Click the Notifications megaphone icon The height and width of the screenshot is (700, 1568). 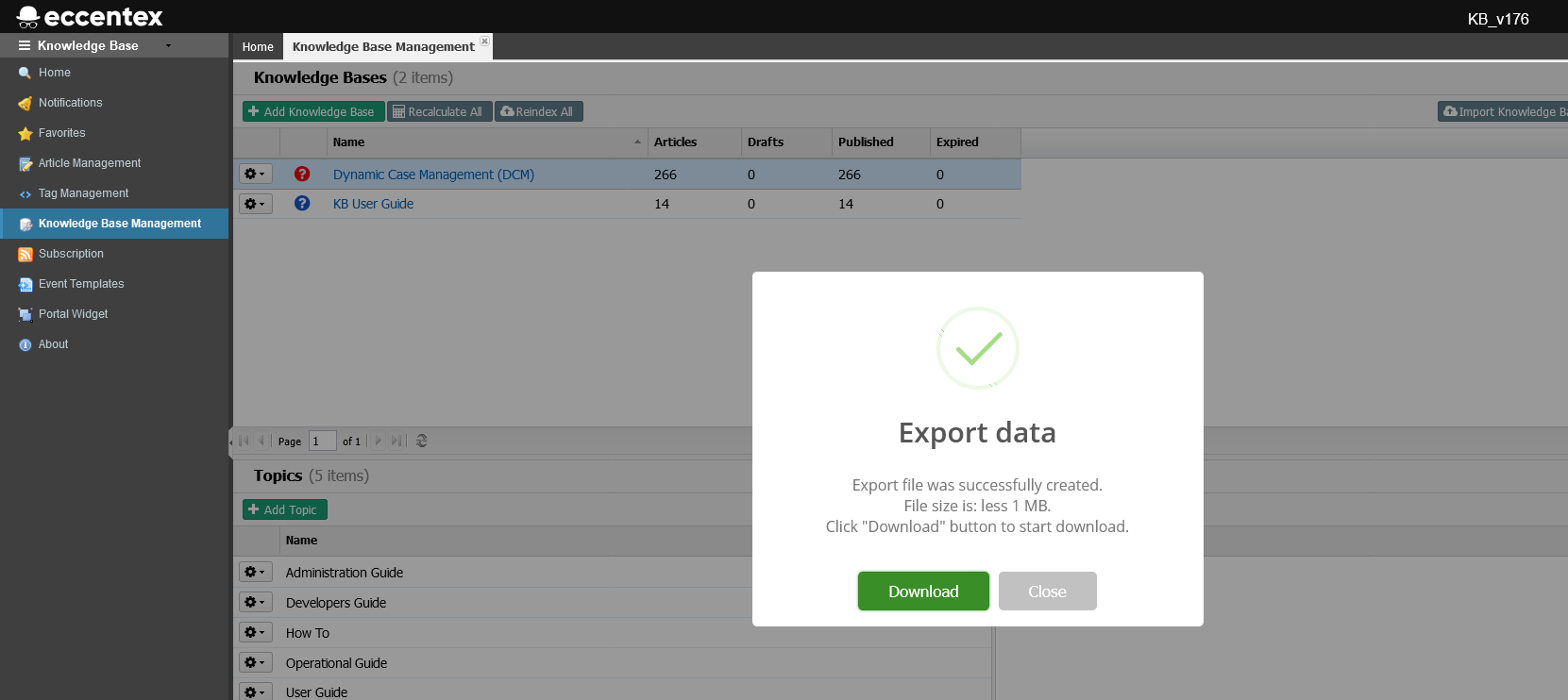(x=25, y=103)
